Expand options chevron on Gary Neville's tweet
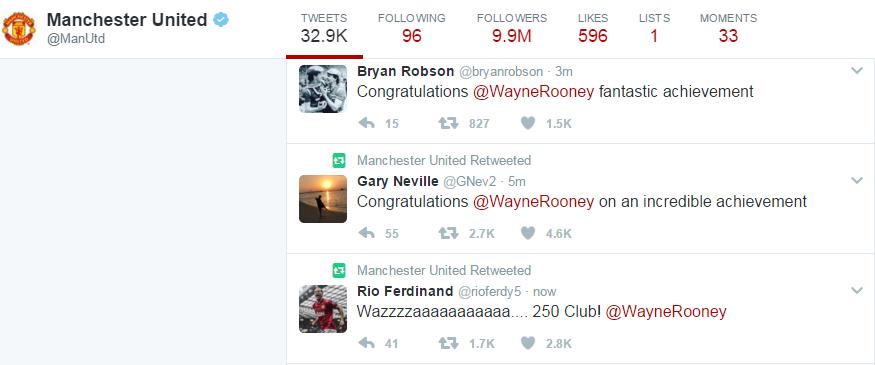Viewport: 875px width, 365px height. point(857,180)
